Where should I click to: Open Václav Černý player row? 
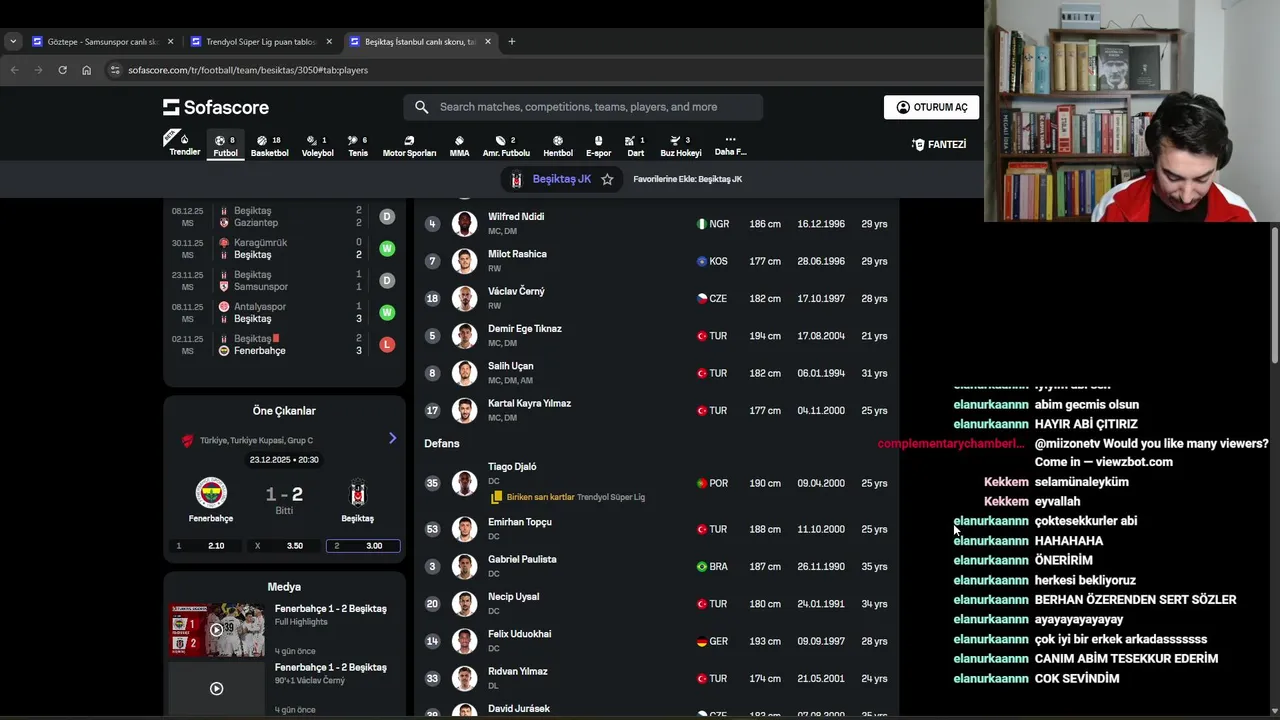pyautogui.click(x=656, y=298)
